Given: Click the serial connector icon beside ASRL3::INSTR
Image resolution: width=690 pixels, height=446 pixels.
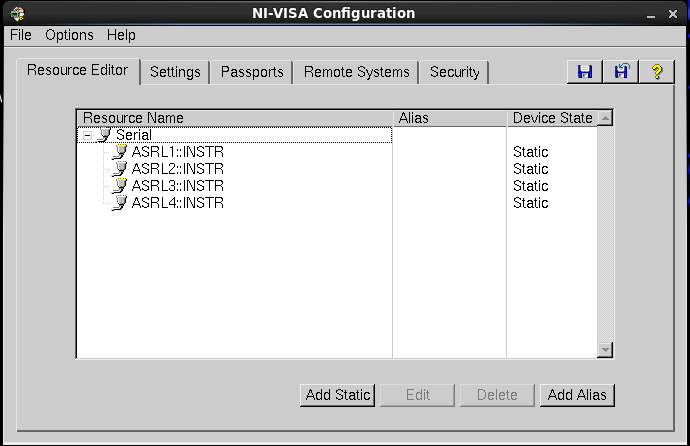Looking at the screenshot, I should (120, 186).
